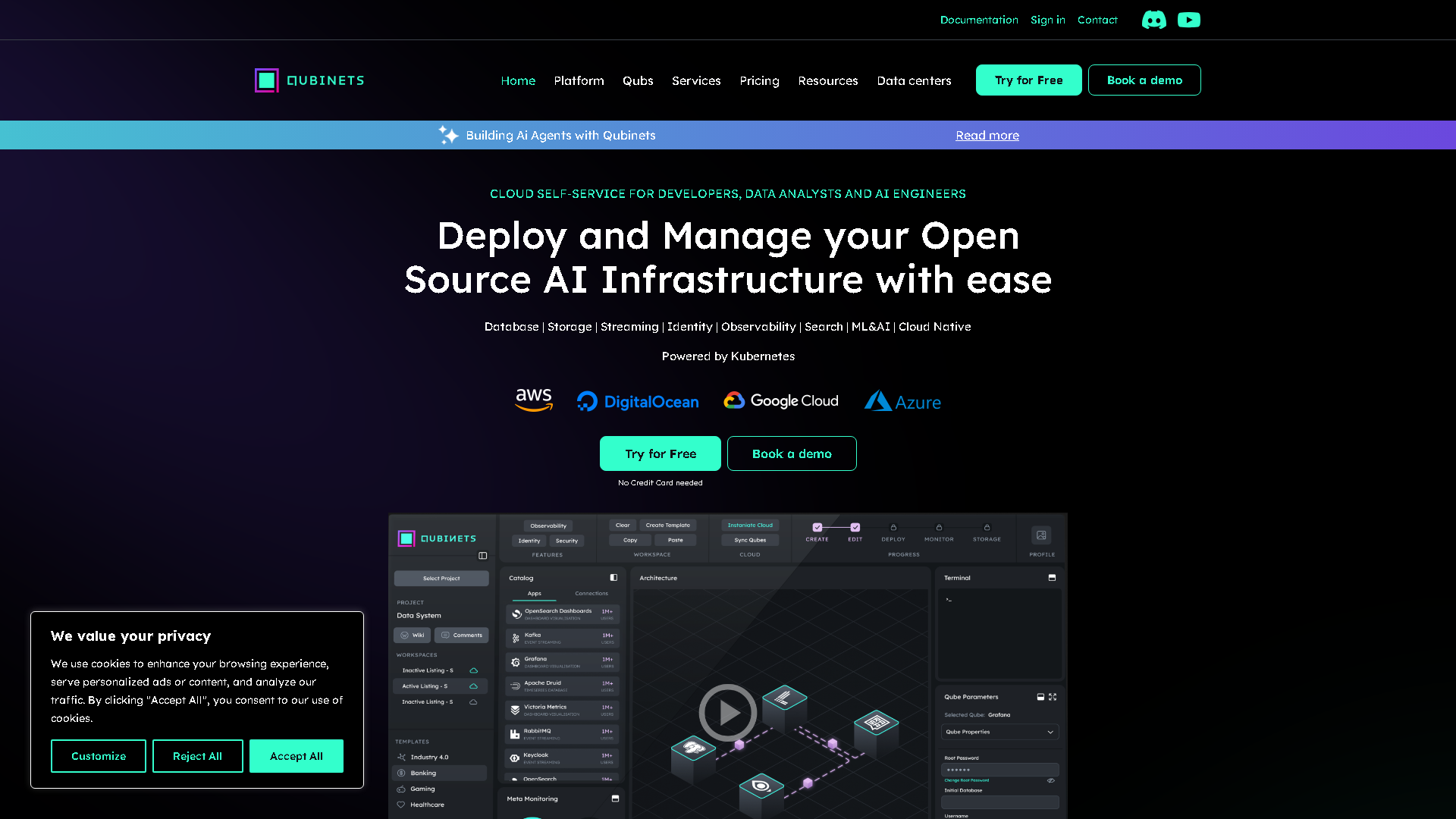Viewport: 1456px width, 819px height.
Task: Click the Try for Free button
Action: [x=1028, y=80]
